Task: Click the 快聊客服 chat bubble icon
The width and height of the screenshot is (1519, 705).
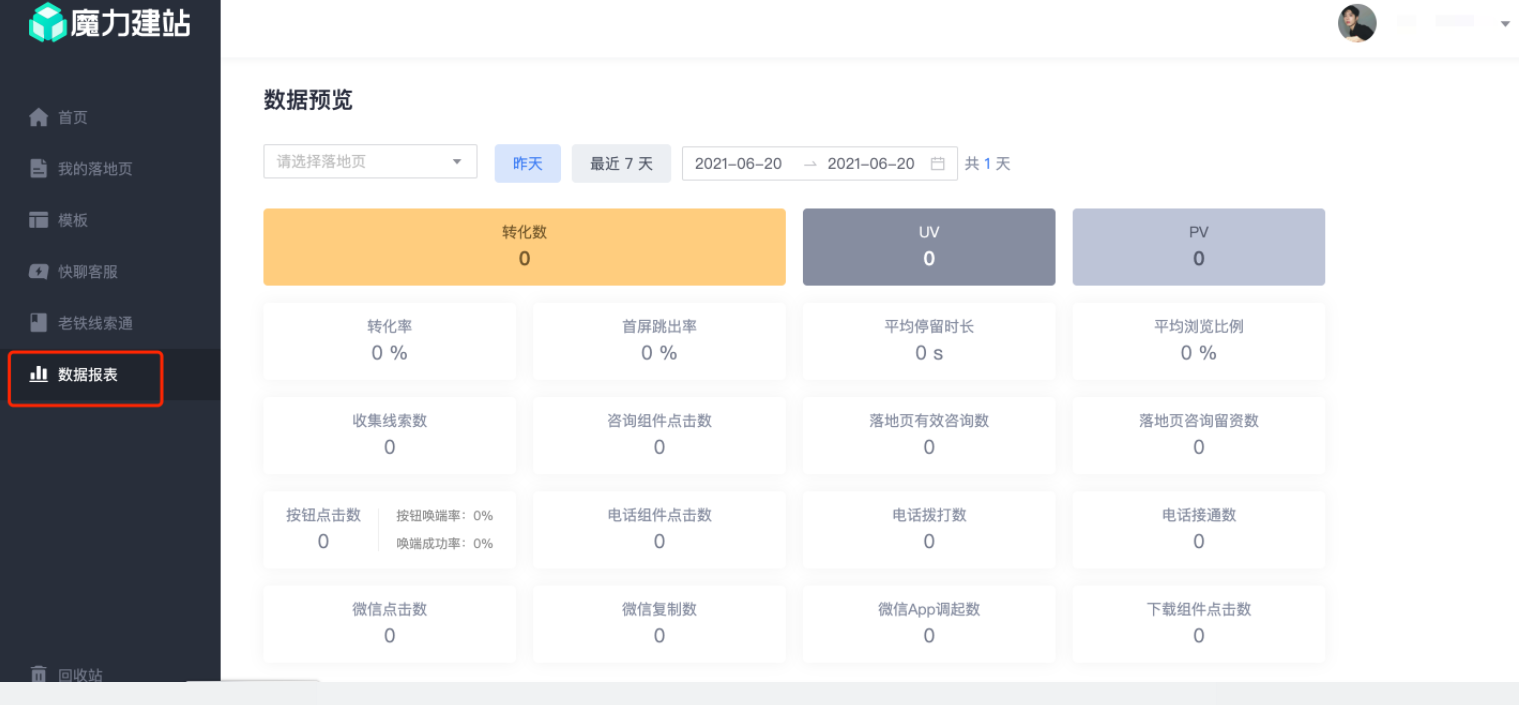Action: [x=38, y=271]
